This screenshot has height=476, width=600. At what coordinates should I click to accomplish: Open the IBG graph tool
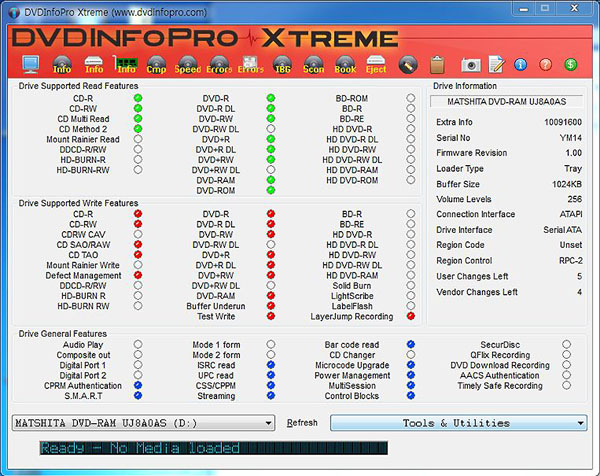tap(282, 64)
